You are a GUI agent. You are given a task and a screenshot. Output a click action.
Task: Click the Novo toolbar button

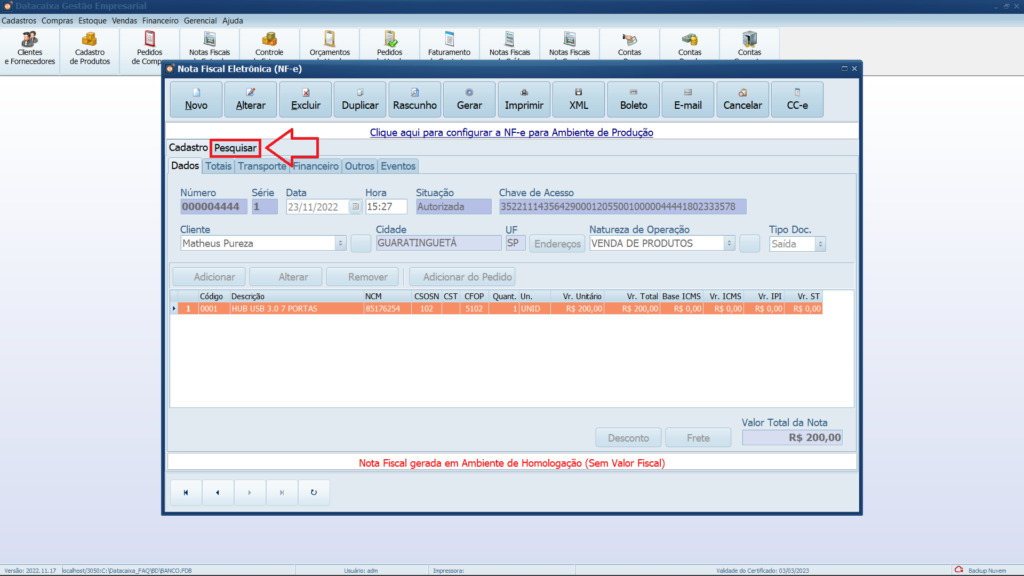click(197, 100)
